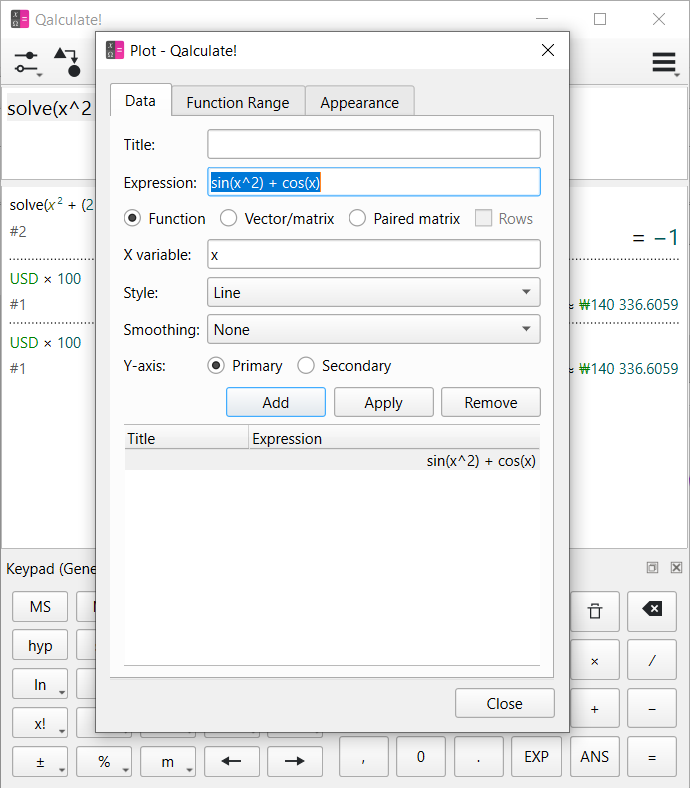
Task: Switch to the Appearance tab
Action: pos(359,103)
